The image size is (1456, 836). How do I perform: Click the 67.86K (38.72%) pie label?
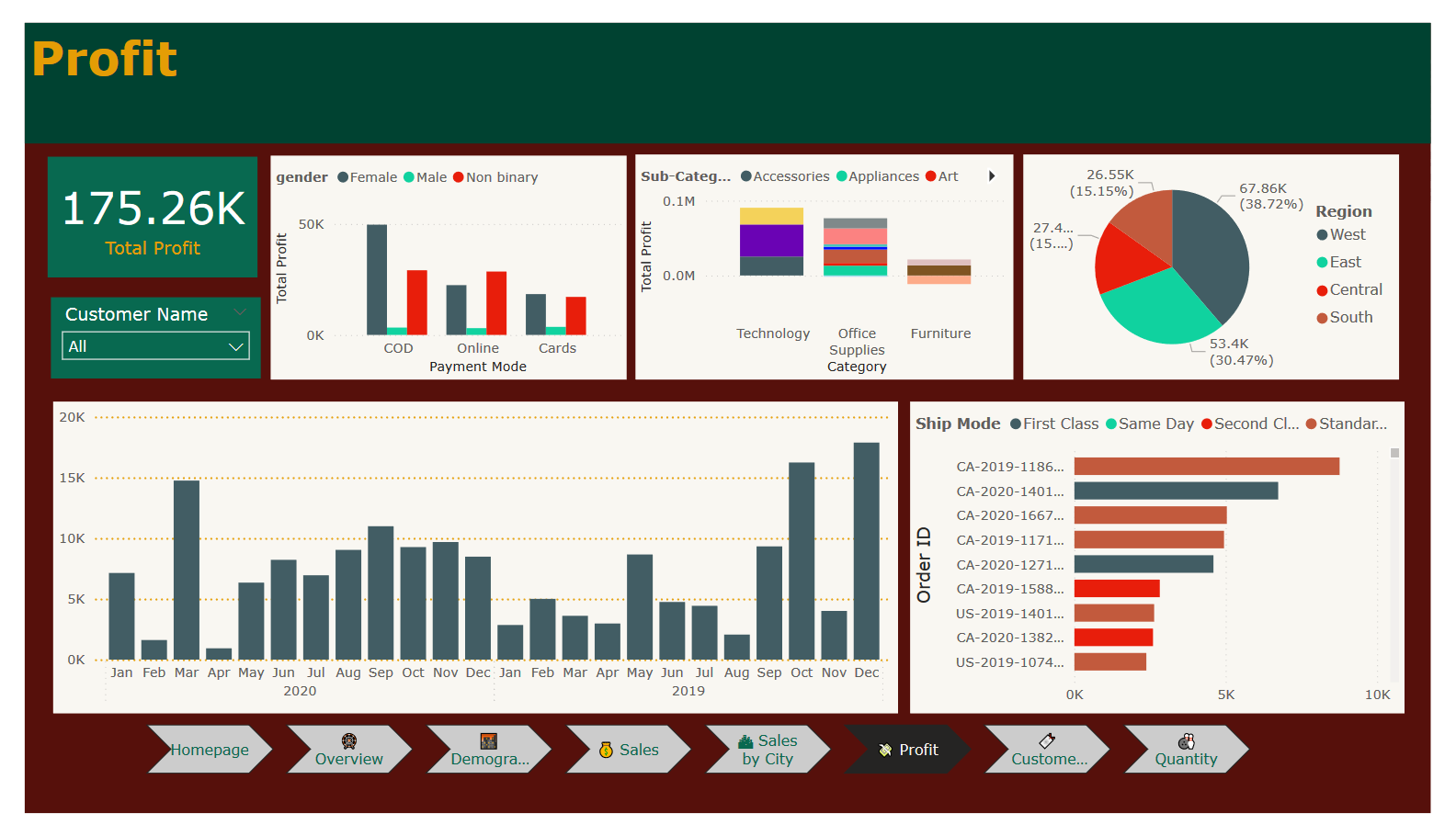(x=1271, y=196)
